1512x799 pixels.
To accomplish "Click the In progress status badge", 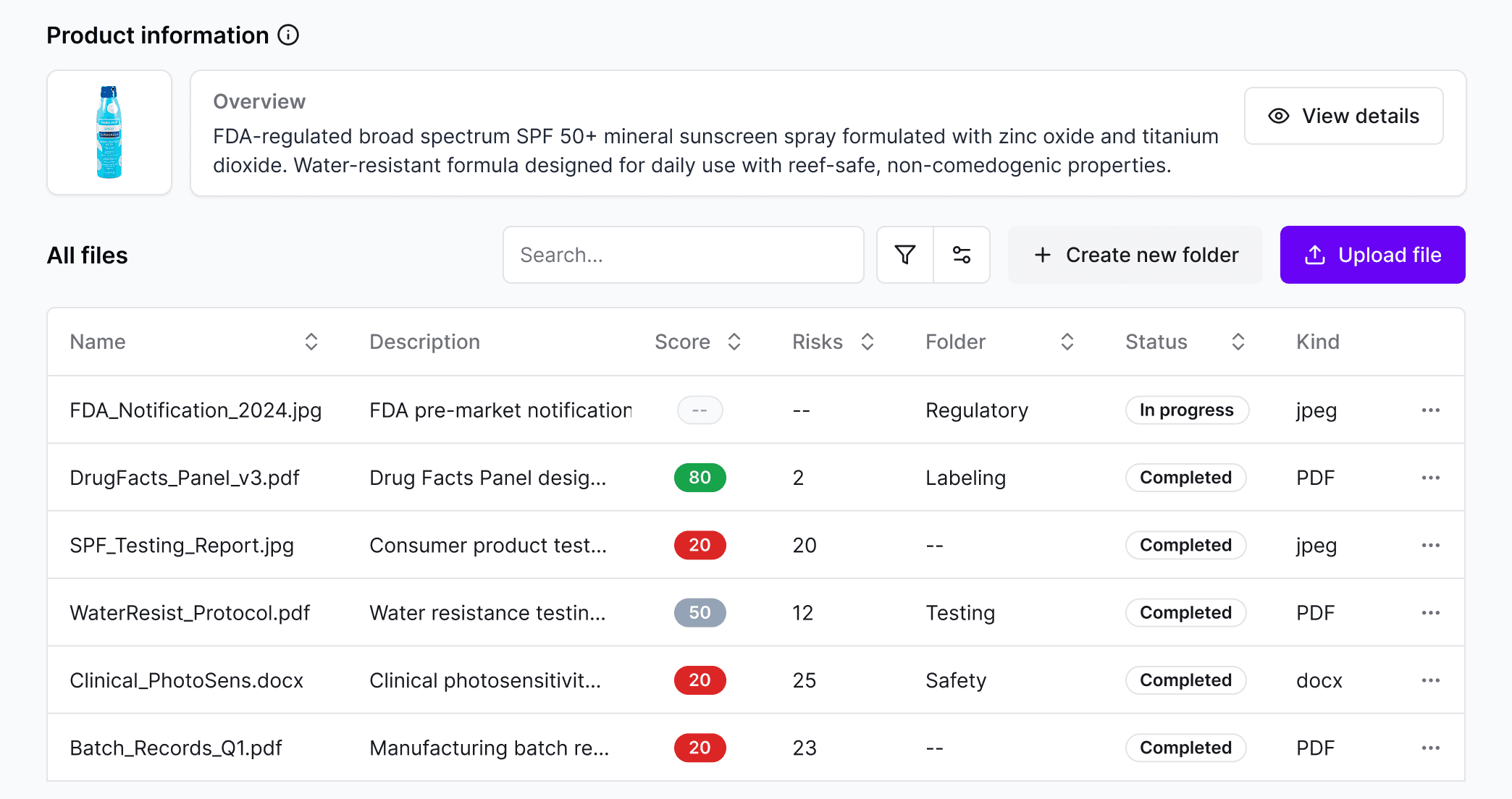I will 1186,410.
